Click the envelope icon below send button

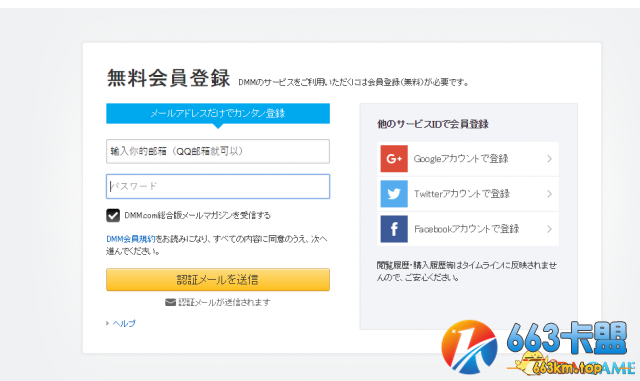[x=170, y=302]
